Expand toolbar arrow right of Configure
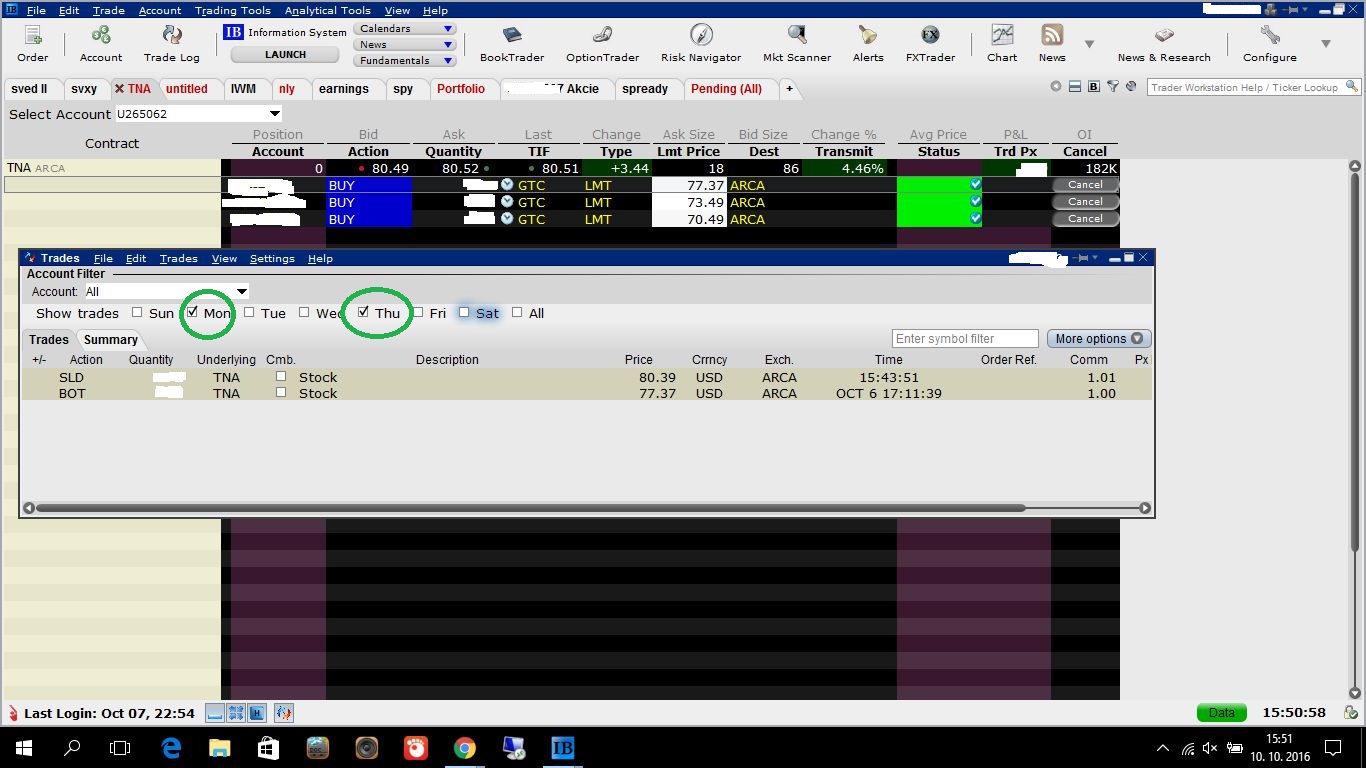 (x=1326, y=44)
